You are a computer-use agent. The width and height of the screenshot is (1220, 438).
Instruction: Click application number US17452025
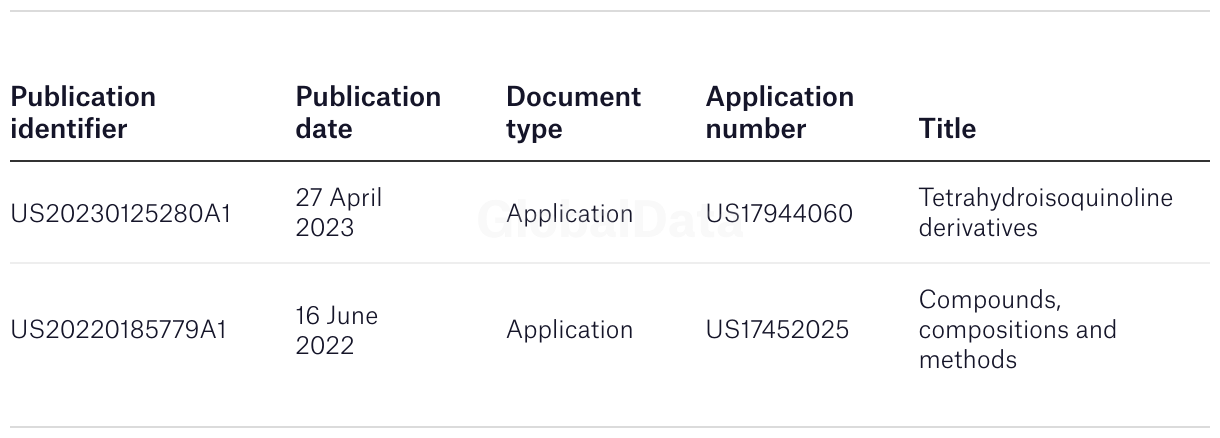(x=777, y=330)
